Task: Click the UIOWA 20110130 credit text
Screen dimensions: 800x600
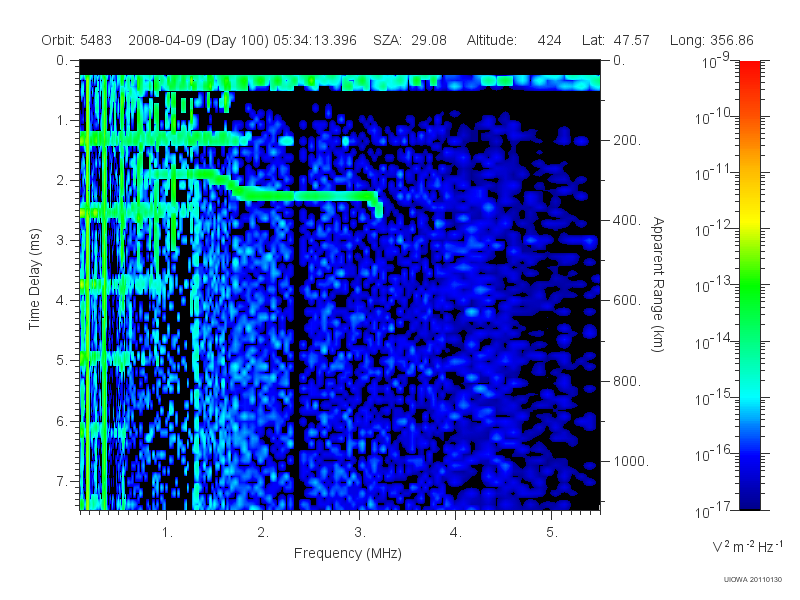Action: [753, 580]
